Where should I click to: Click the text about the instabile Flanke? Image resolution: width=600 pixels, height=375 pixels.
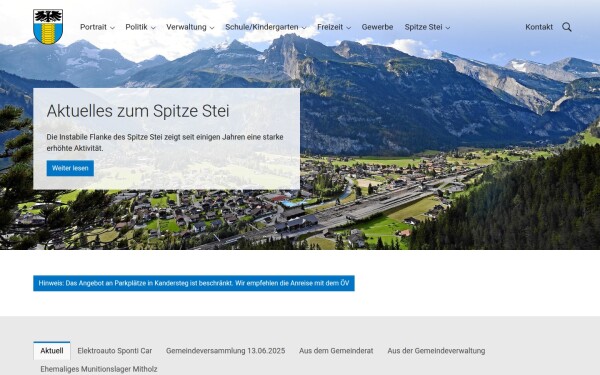165,142
